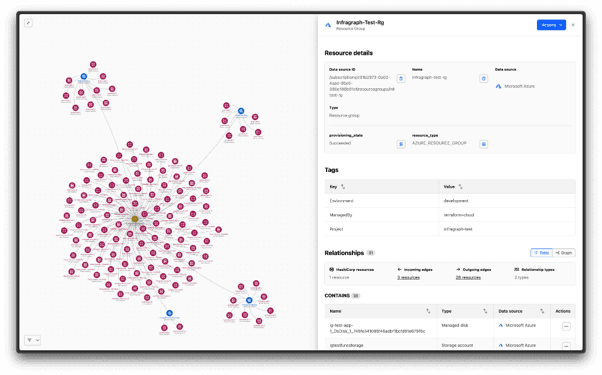Click the Resource details heading
Viewport: 602px width, 375px height.
pos(349,53)
